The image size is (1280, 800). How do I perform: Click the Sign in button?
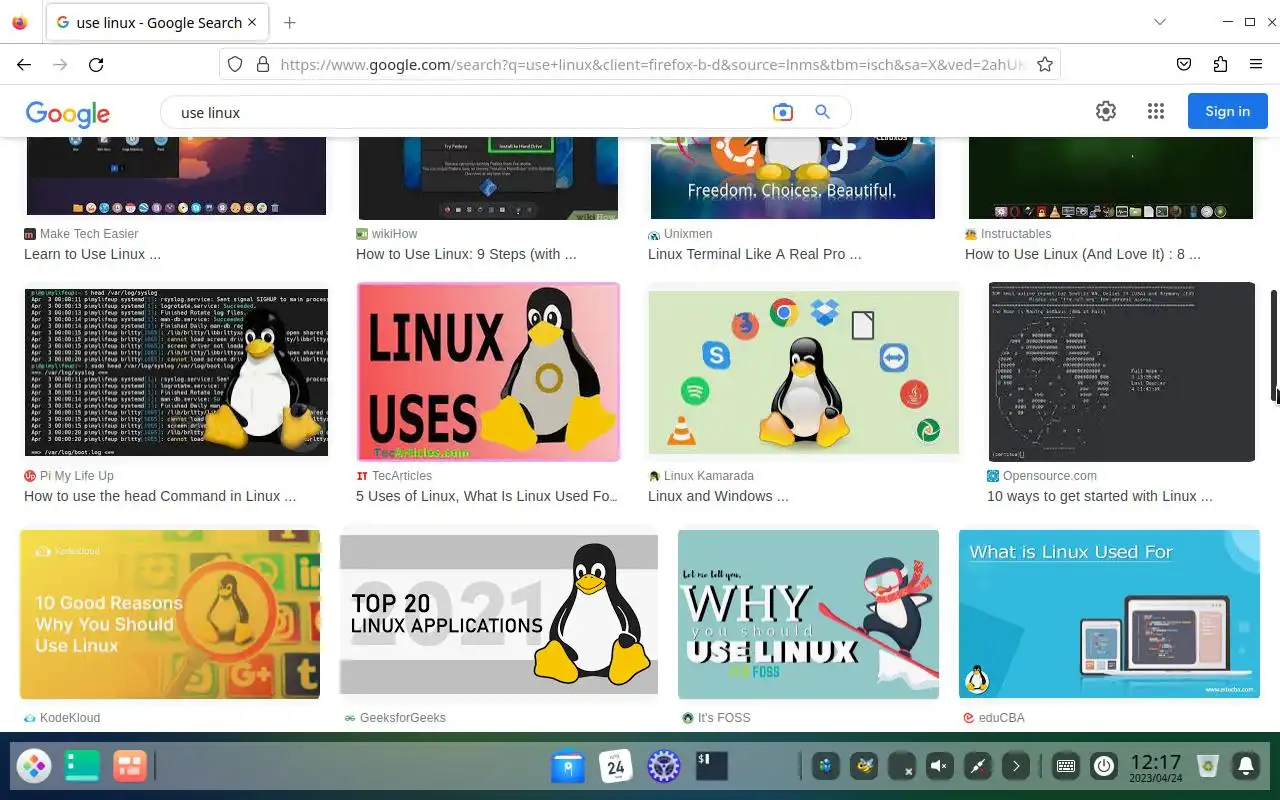point(1227,111)
